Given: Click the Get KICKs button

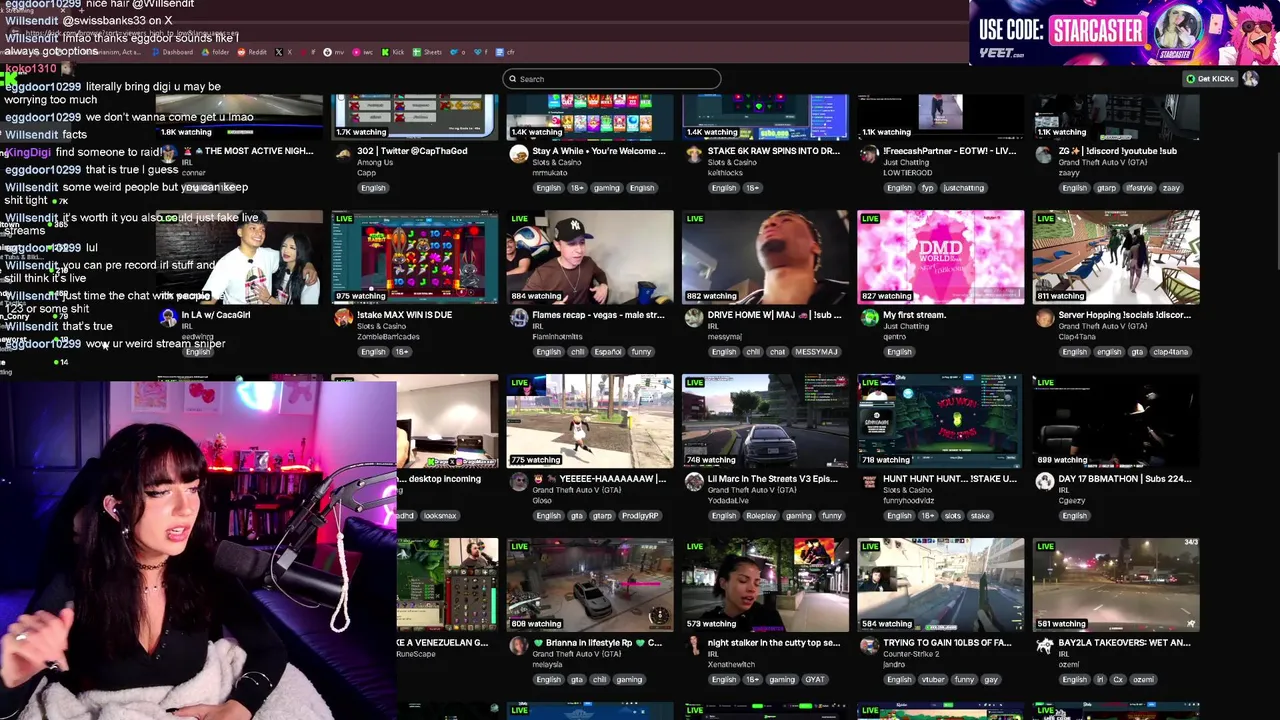Looking at the screenshot, I should click(1209, 79).
